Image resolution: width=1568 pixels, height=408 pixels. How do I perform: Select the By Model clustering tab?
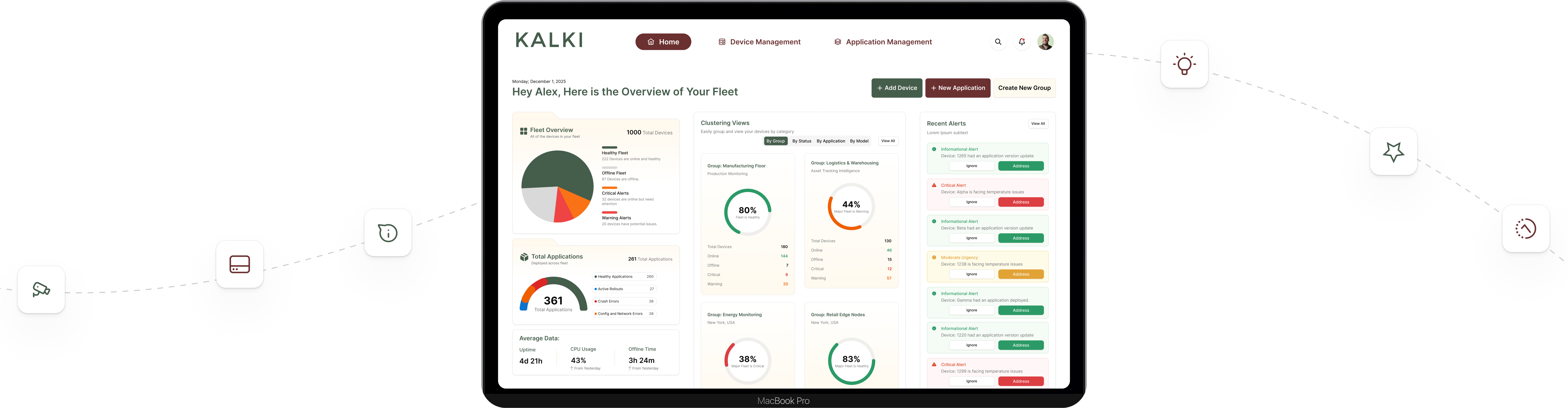pyautogui.click(x=859, y=141)
